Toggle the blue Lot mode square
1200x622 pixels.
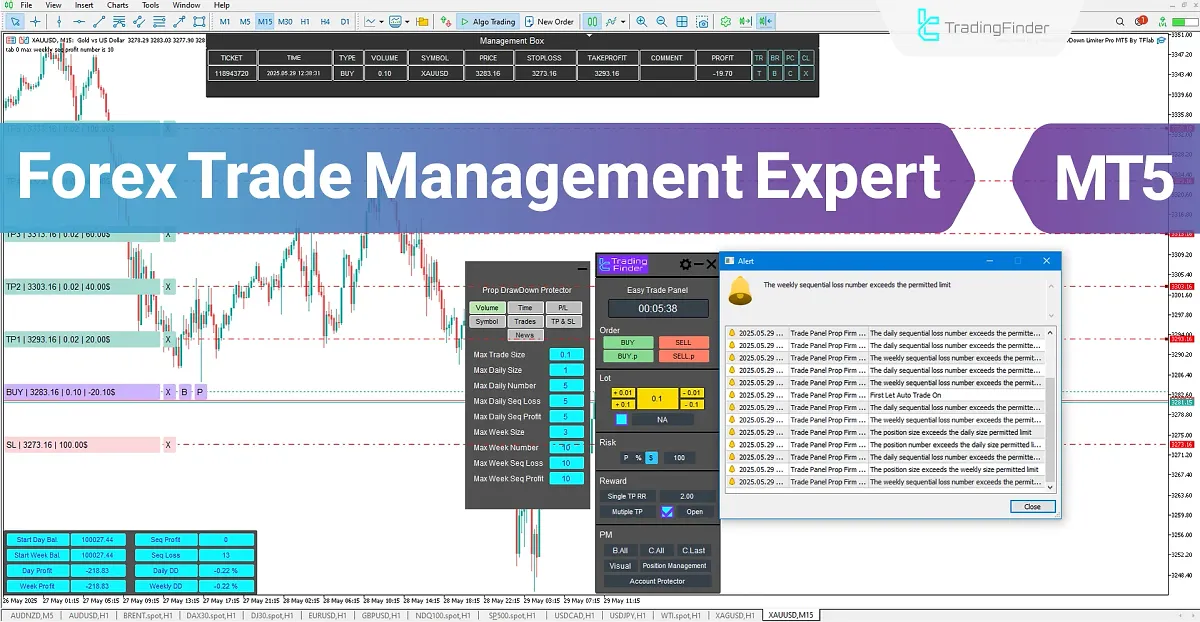pyautogui.click(x=622, y=419)
